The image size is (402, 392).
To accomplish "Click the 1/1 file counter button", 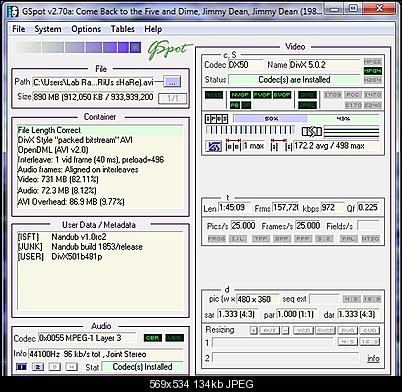I will coord(173,98).
